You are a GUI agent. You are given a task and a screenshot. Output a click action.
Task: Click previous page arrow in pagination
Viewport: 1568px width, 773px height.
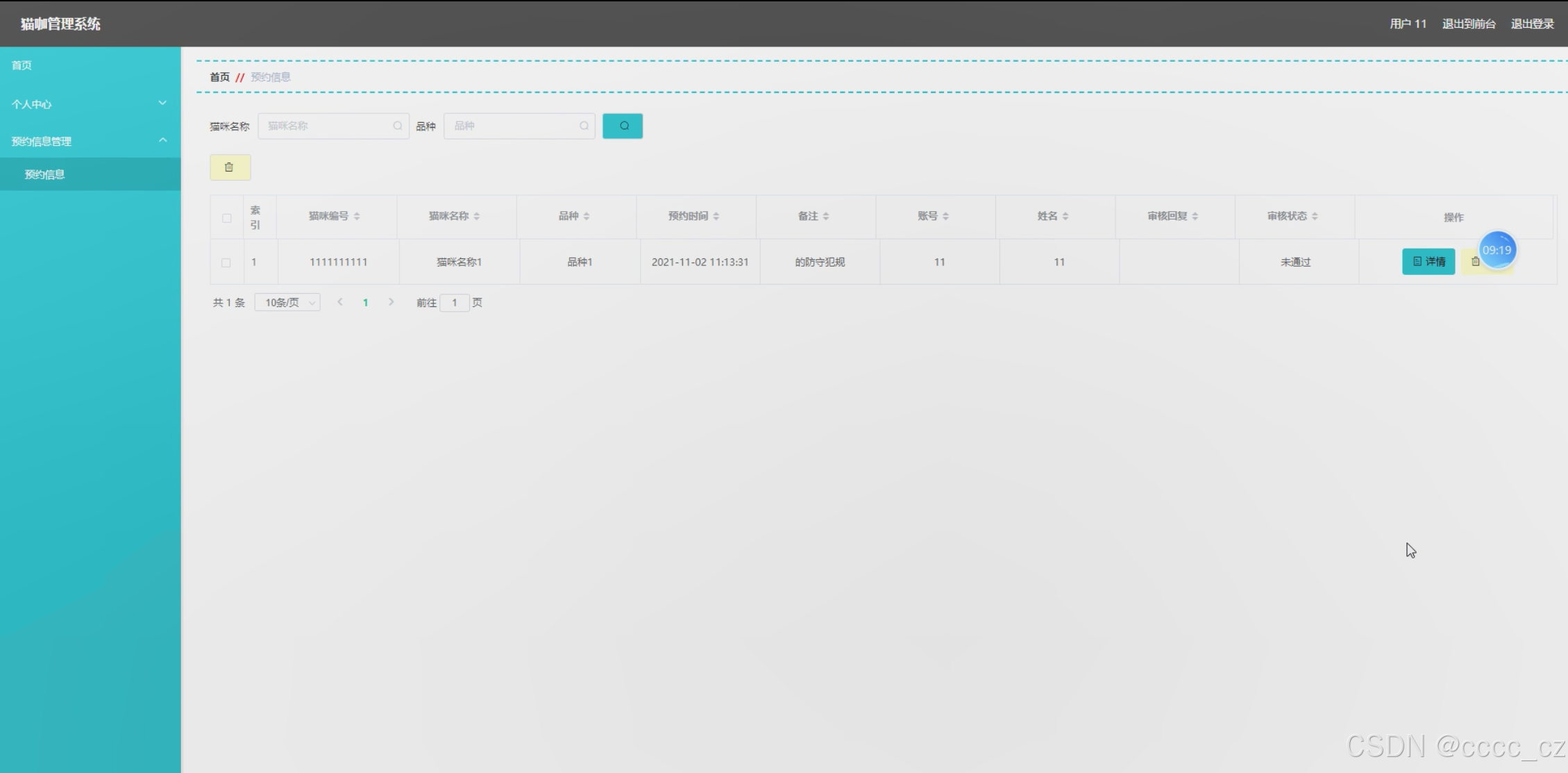(340, 302)
